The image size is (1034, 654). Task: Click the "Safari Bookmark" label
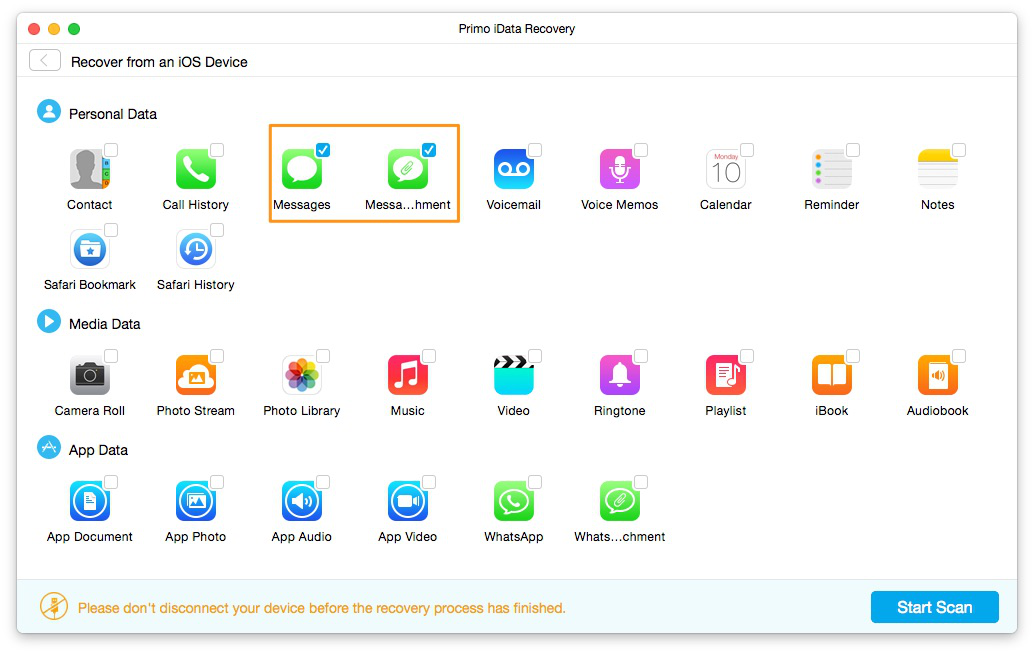(90, 285)
